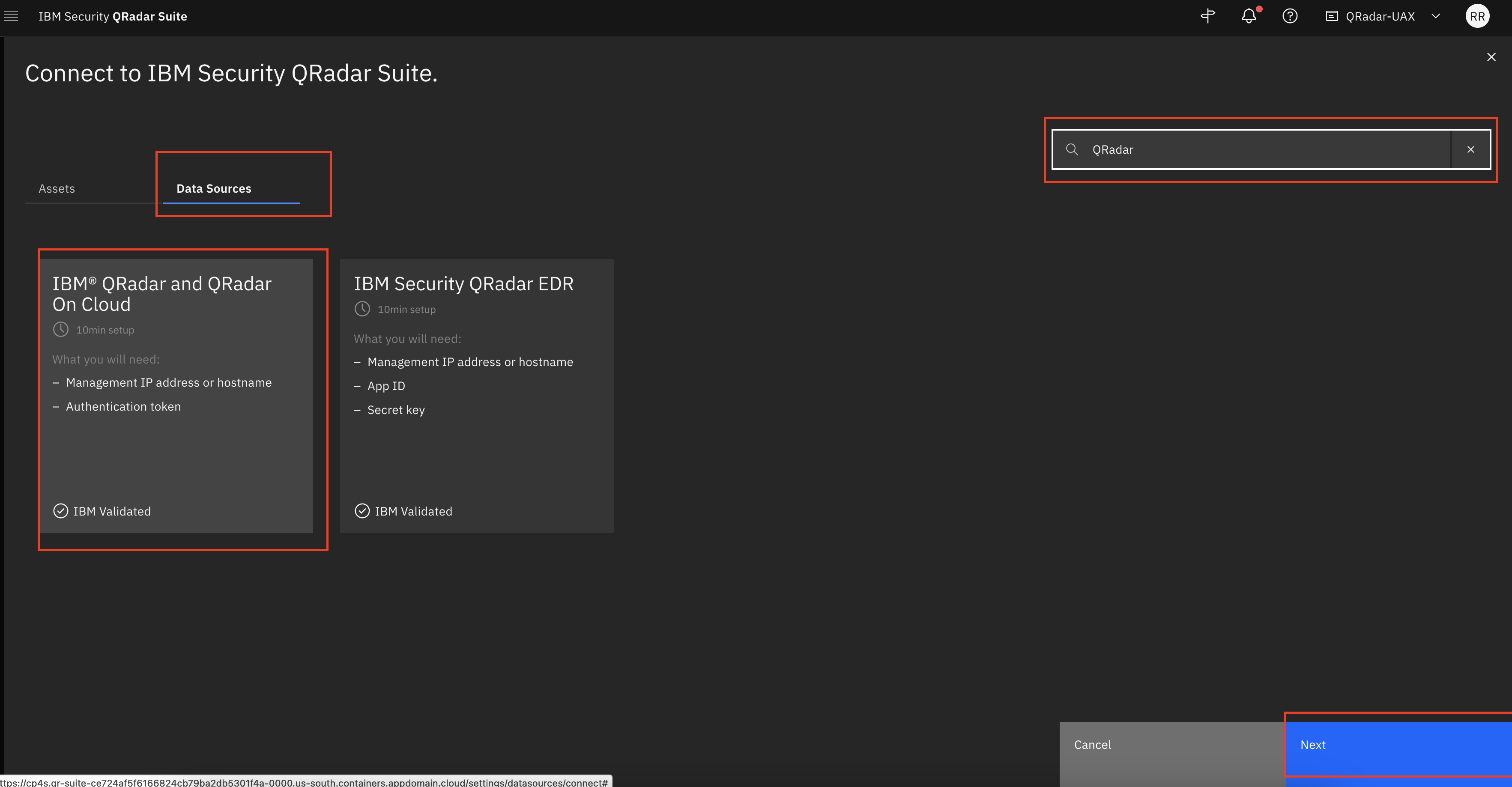
Task: Switch to the Assets tab
Action: tap(57, 188)
